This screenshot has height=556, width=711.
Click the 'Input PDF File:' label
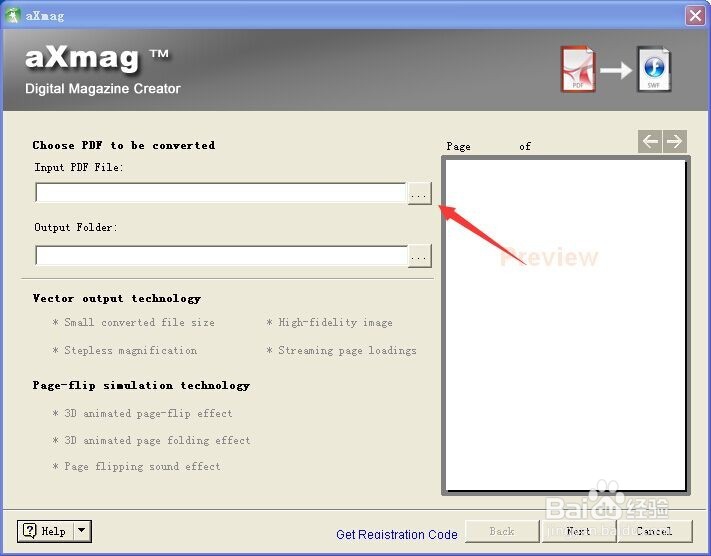78,167
